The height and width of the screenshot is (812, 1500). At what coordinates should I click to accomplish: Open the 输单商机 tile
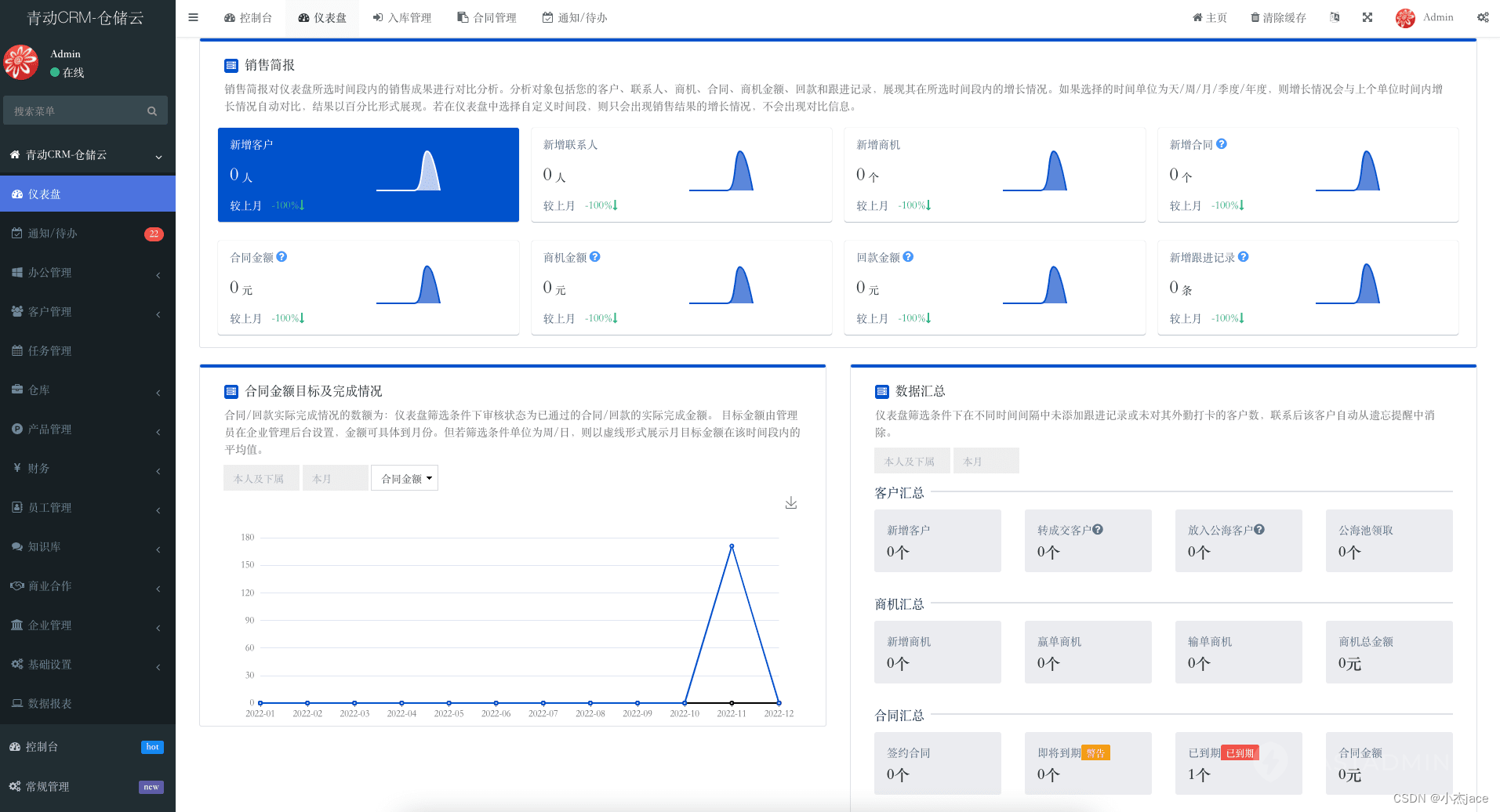click(x=1238, y=652)
